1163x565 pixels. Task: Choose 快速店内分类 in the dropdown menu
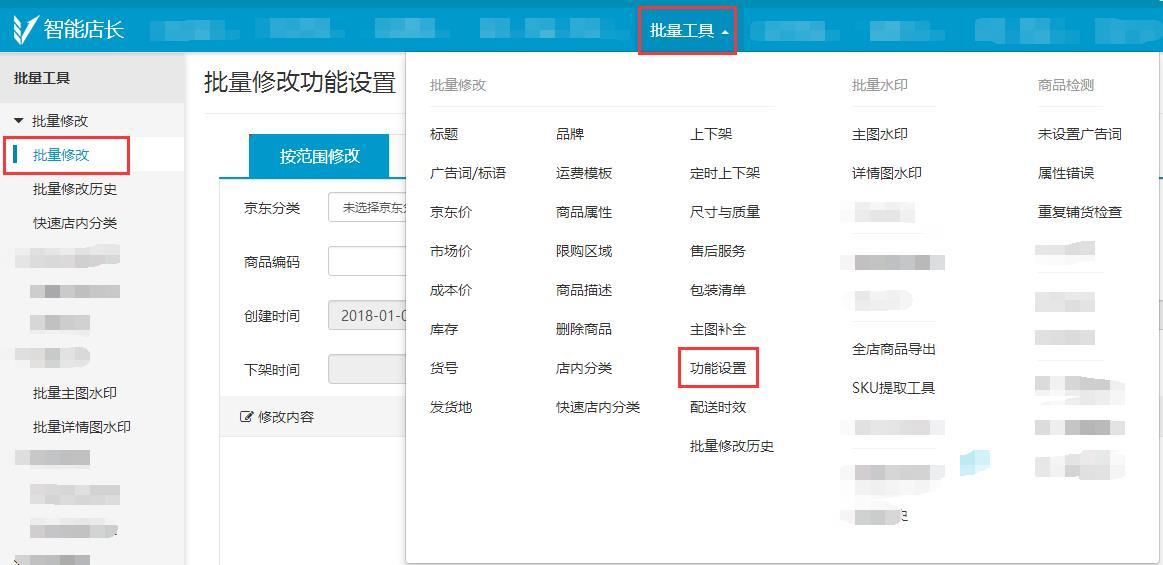[x=598, y=407]
